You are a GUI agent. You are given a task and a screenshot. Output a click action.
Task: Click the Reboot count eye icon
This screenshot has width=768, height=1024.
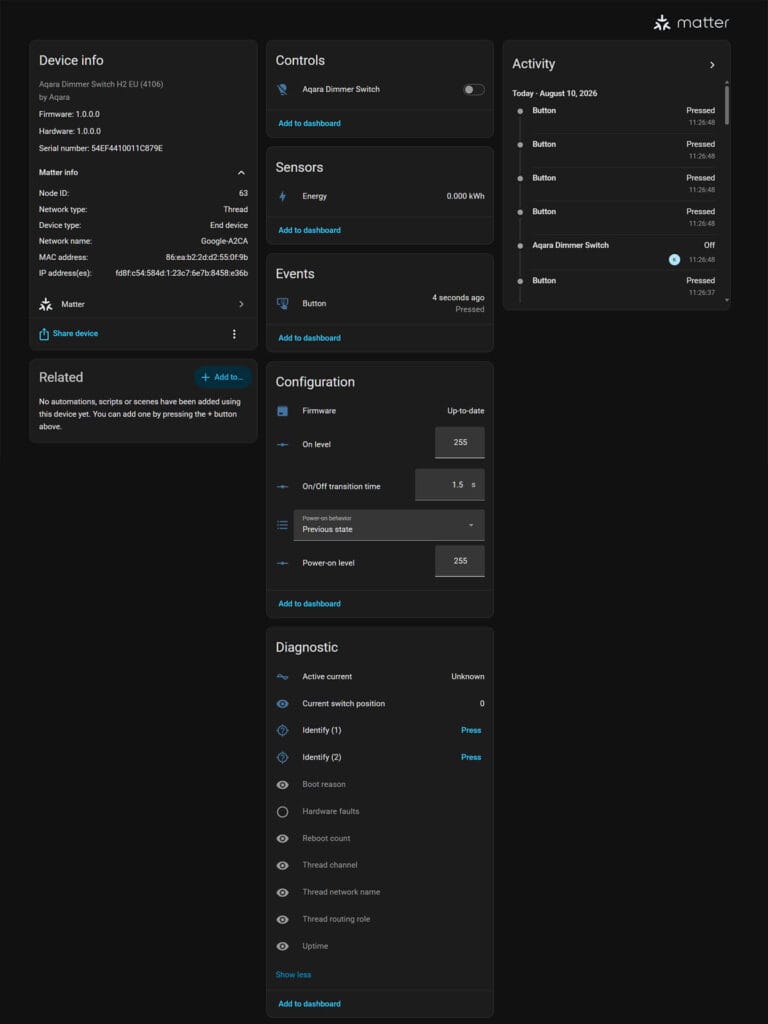(x=282, y=839)
